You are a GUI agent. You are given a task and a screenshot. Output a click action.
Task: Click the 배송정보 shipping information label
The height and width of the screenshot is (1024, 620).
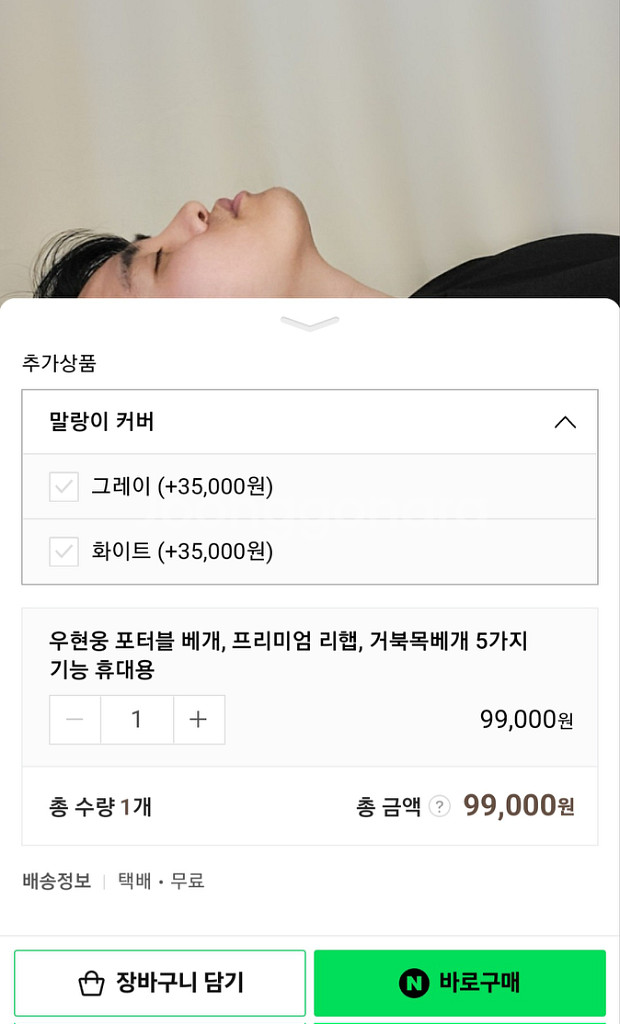pos(53,882)
